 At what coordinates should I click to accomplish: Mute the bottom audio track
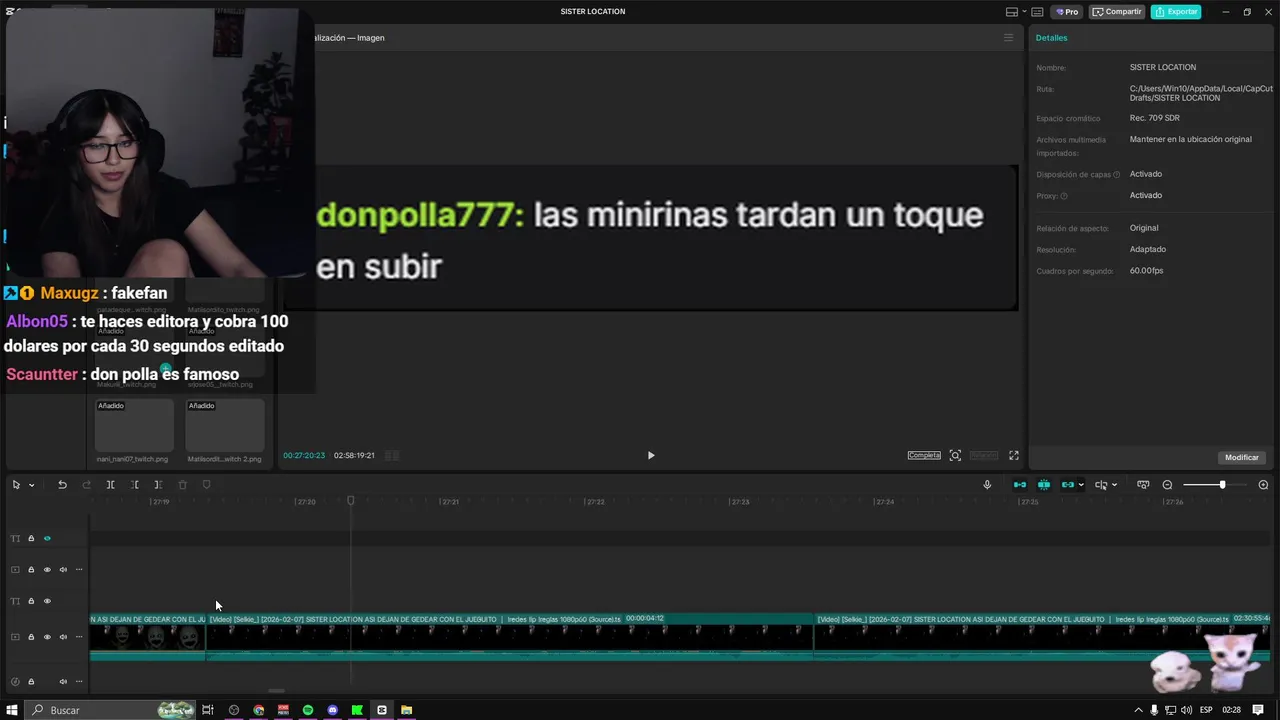(63, 682)
